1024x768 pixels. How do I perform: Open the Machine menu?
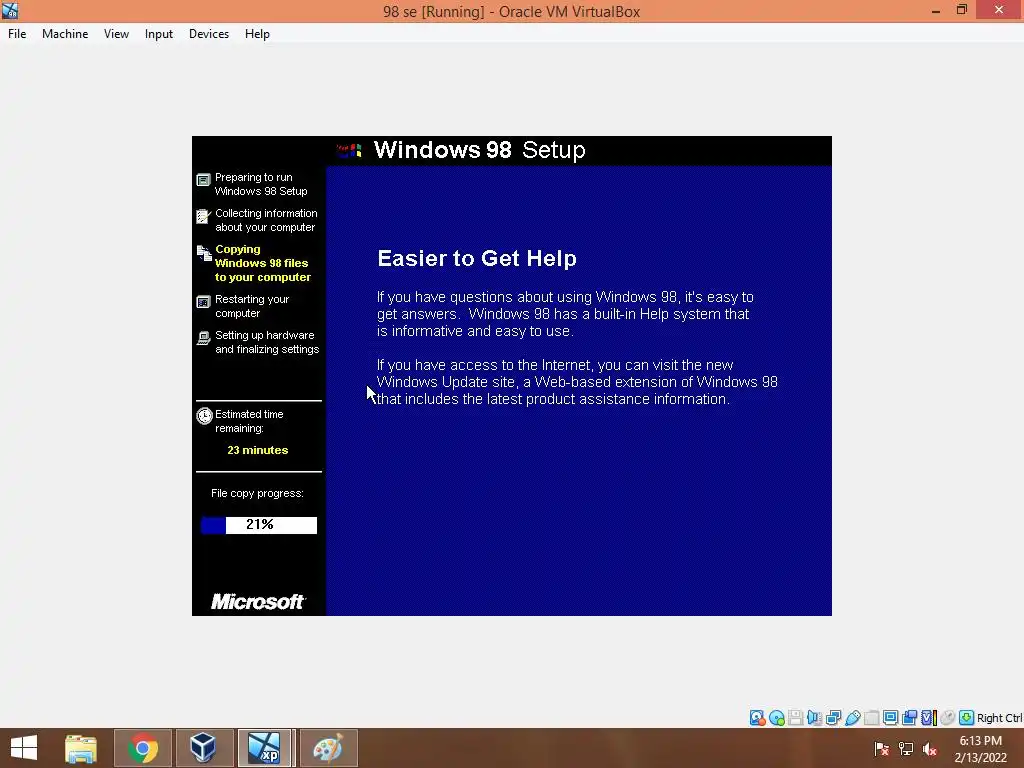pyautogui.click(x=65, y=34)
